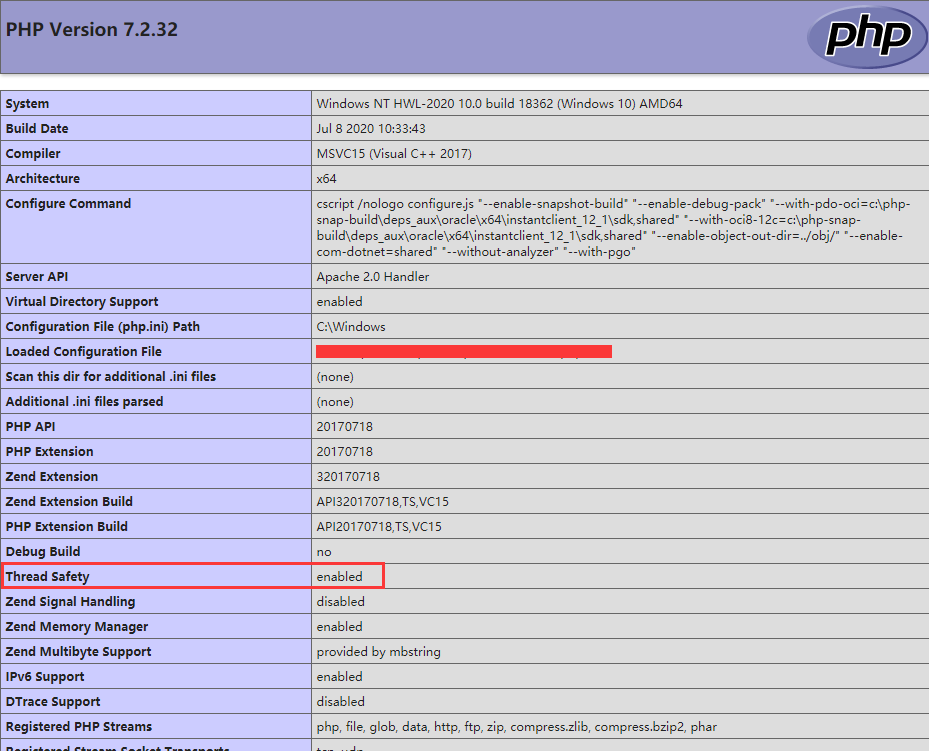Click the registered streams list starting with 'php, file, glob'
929x751 pixels.
(517, 727)
